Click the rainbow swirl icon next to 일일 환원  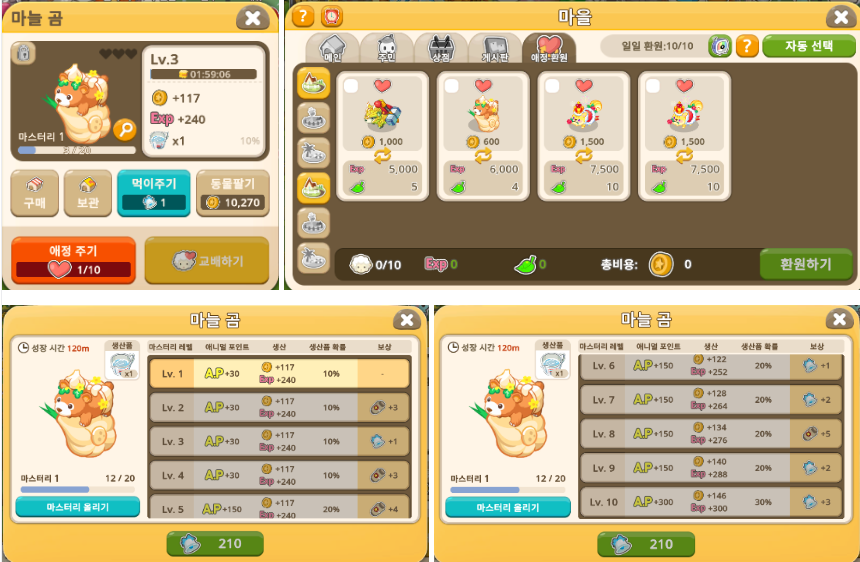click(720, 46)
